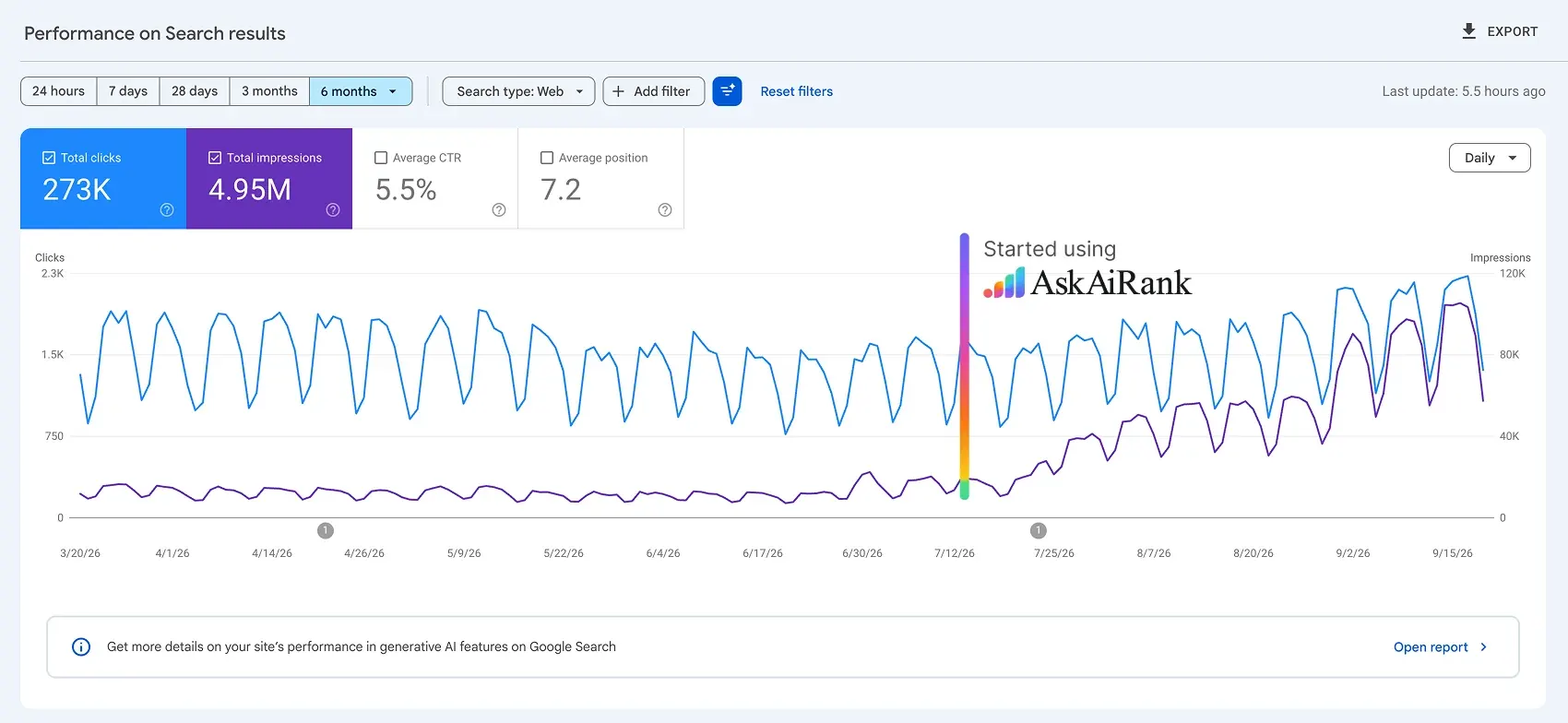Select the 7 days range tab
Screen dimensions: 1568x723
tap(128, 91)
